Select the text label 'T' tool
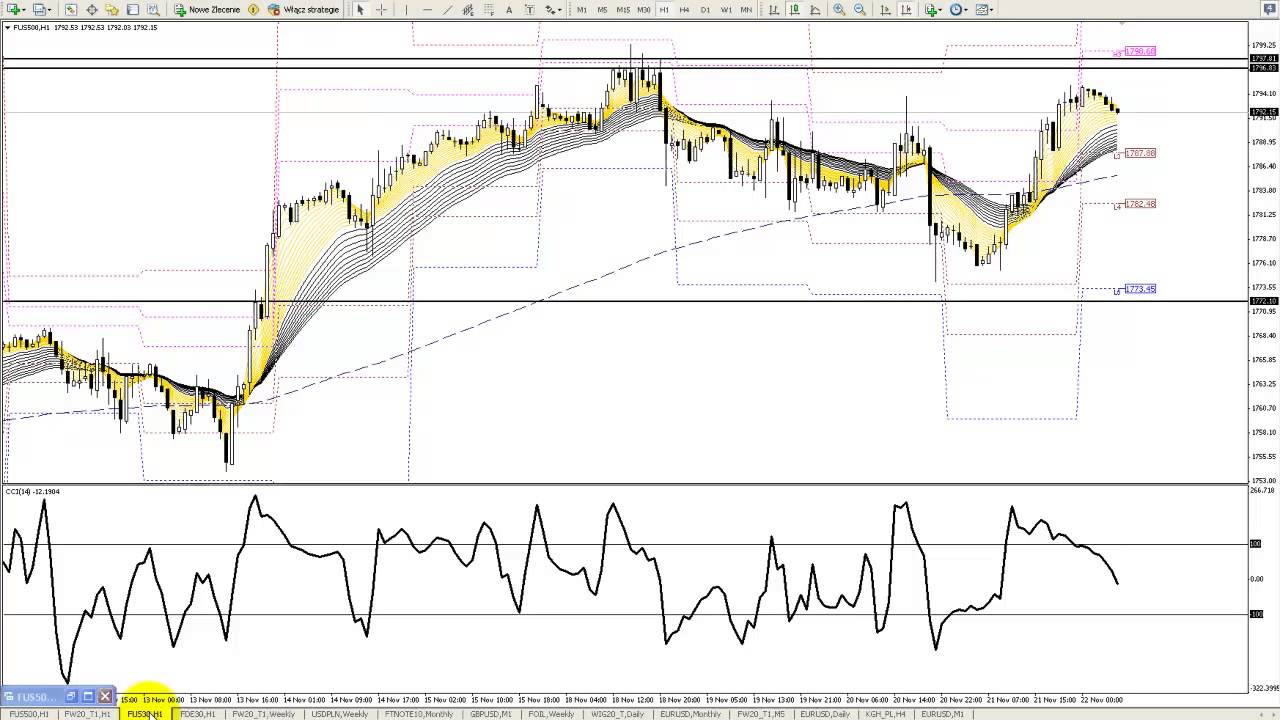This screenshot has width=1280, height=720. [529, 9]
